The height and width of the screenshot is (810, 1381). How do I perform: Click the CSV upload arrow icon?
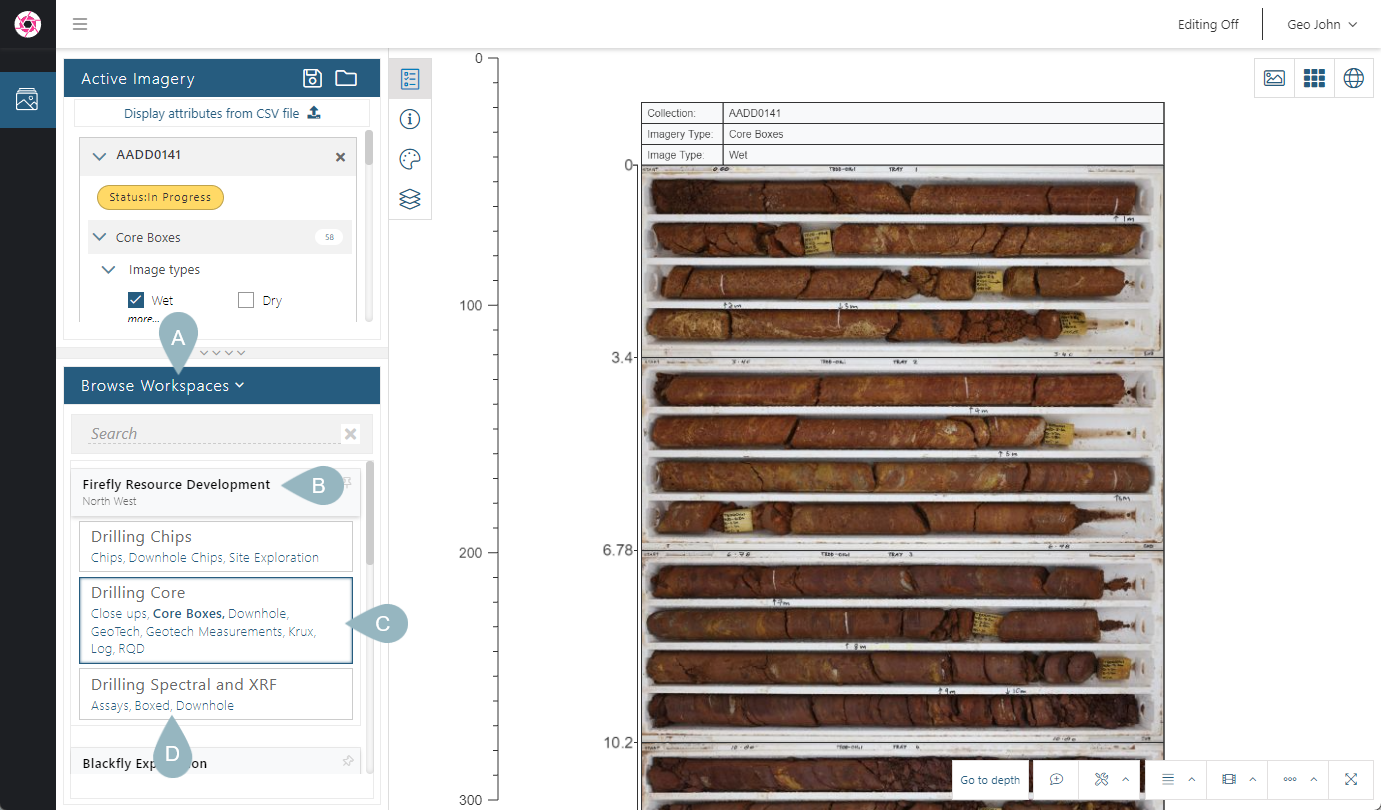[314, 112]
